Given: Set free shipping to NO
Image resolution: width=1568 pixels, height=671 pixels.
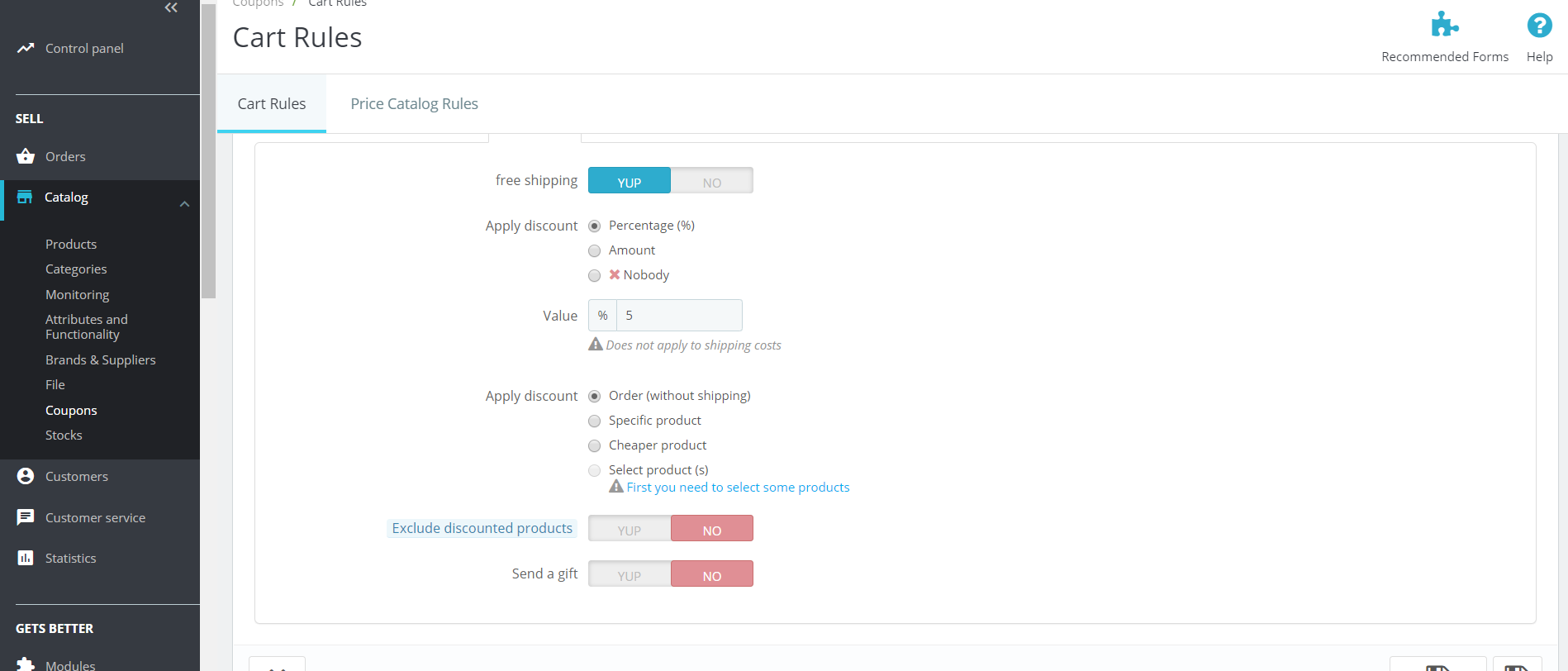Looking at the screenshot, I should coord(712,181).
